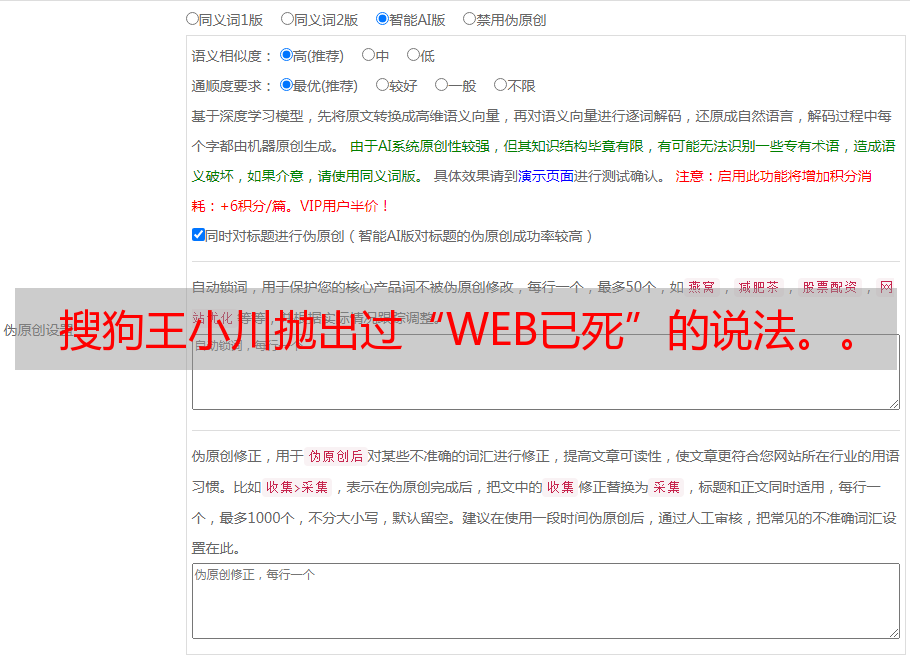Set 通顺度要求 to 最优(推荐)
This screenshot has height=658, width=911.
[x=286, y=85]
